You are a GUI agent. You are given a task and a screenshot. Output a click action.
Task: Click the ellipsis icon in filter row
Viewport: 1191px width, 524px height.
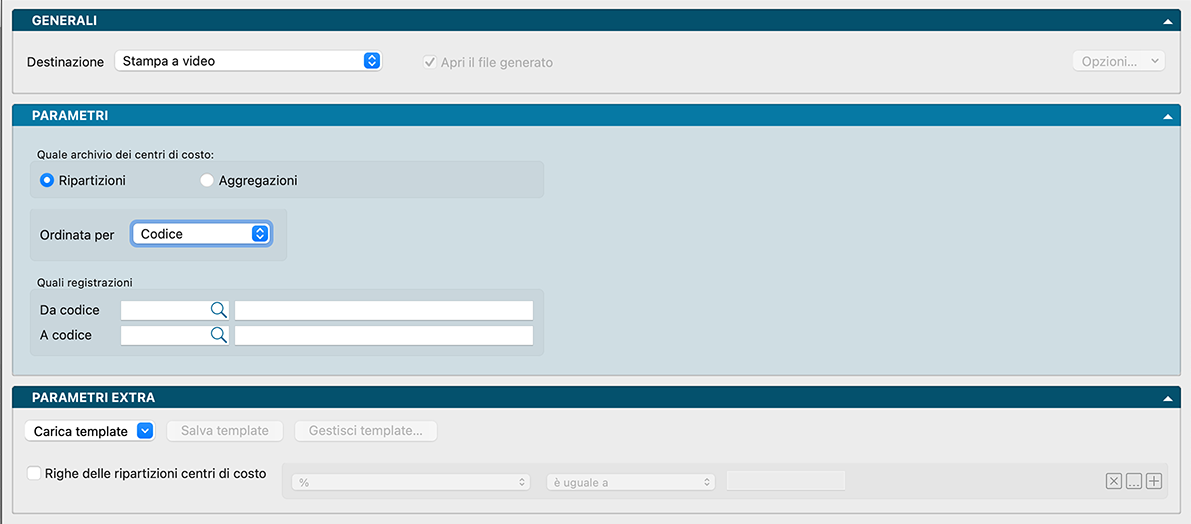coord(1133,482)
